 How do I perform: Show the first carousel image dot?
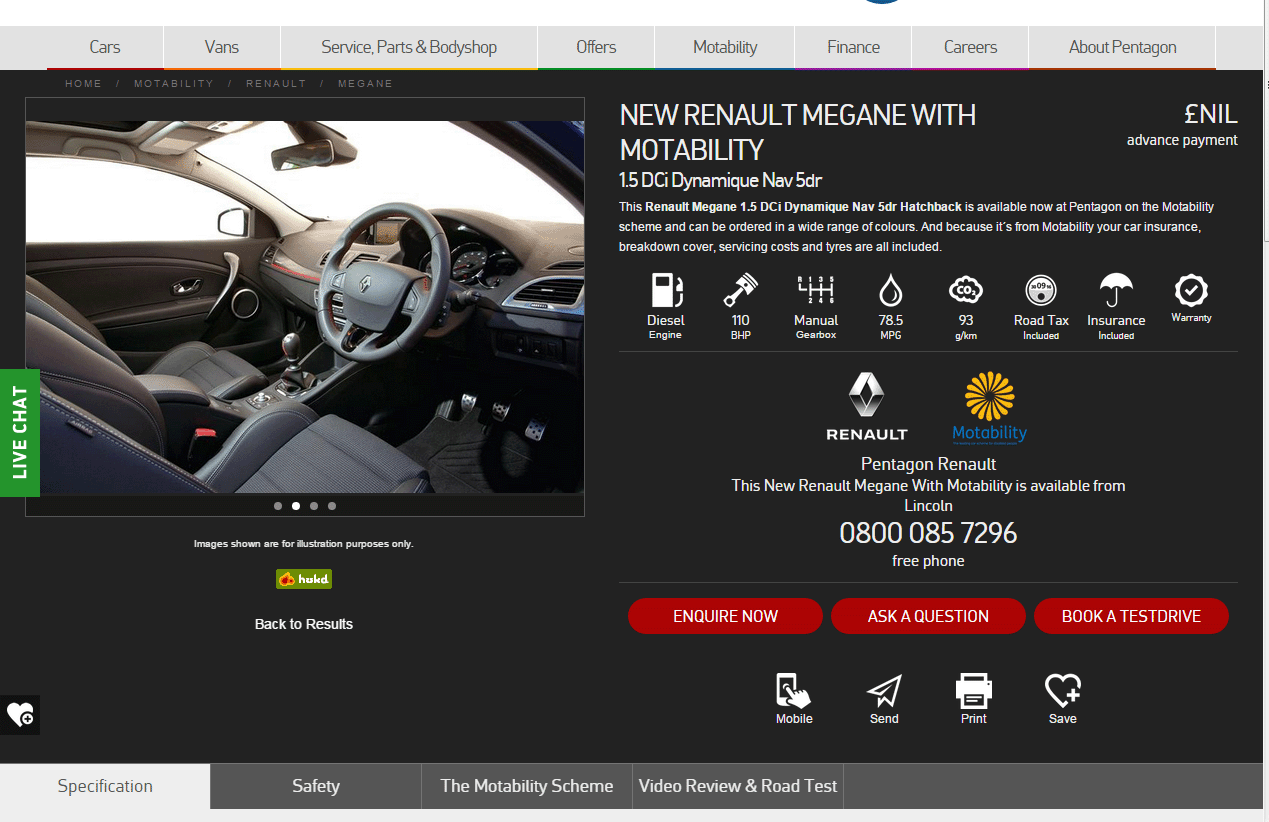pyautogui.click(x=278, y=506)
